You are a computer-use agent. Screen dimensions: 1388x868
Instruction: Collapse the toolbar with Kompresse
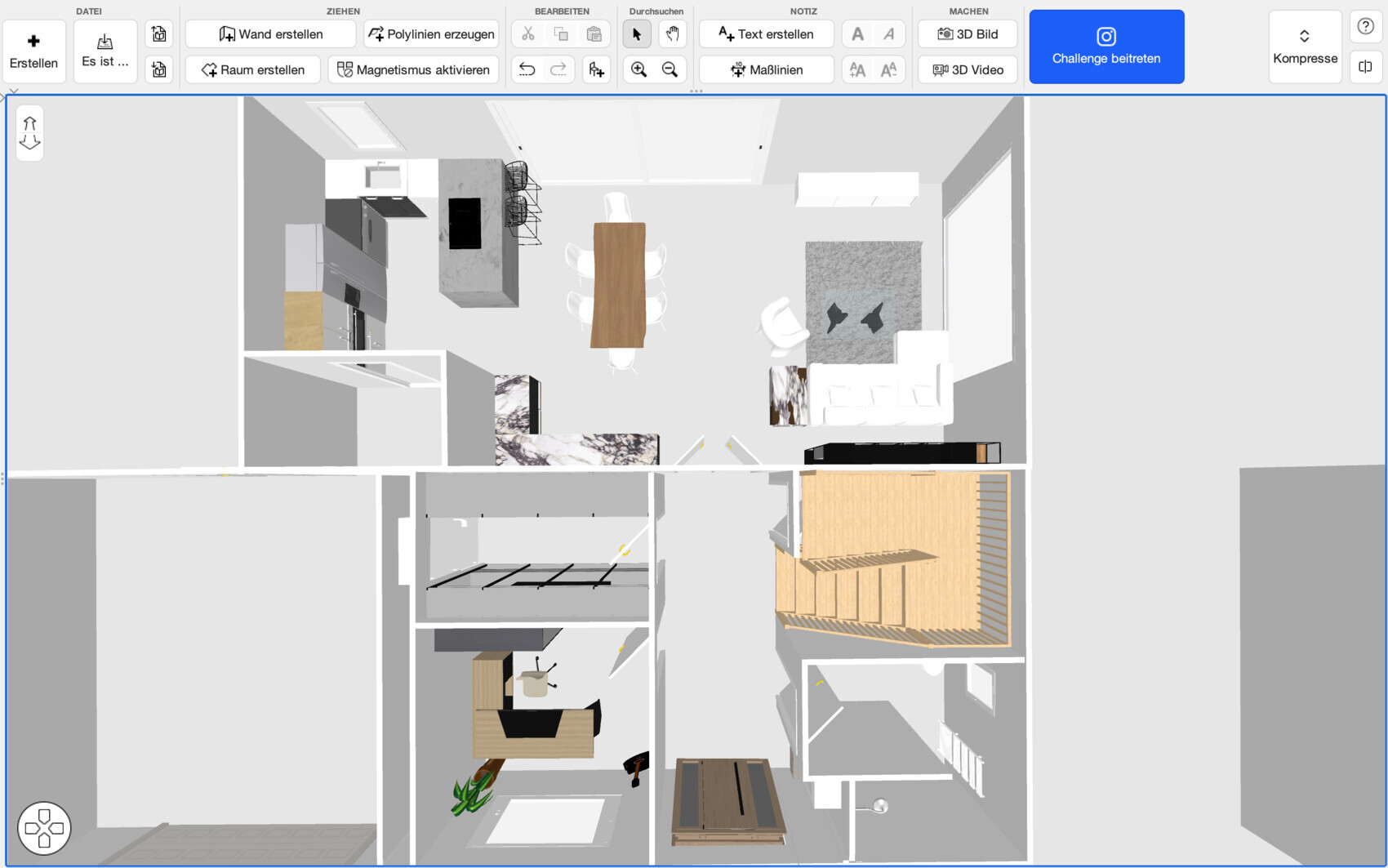pos(1305,47)
